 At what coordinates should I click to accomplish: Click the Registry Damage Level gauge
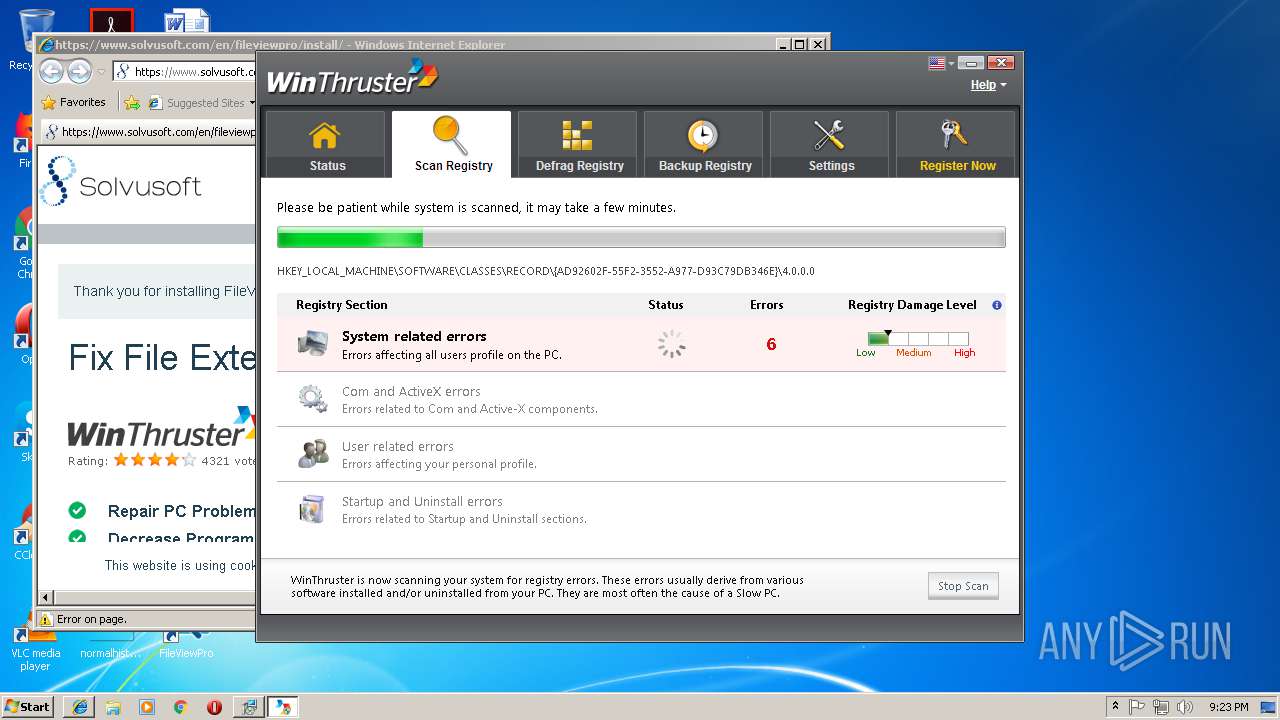[918, 339]
